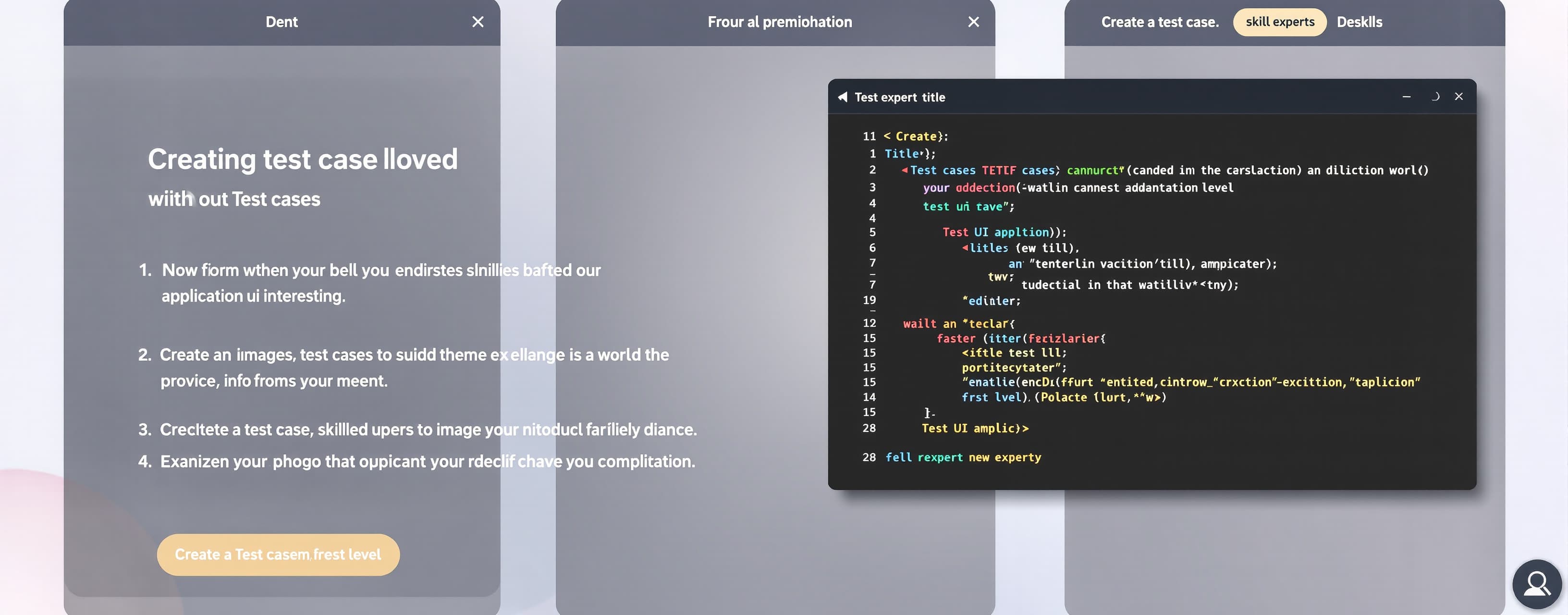Open the Deskils tab
Image resolution: width=1568 pixels, height=615 pixels.
click(x=1359, y=22)
